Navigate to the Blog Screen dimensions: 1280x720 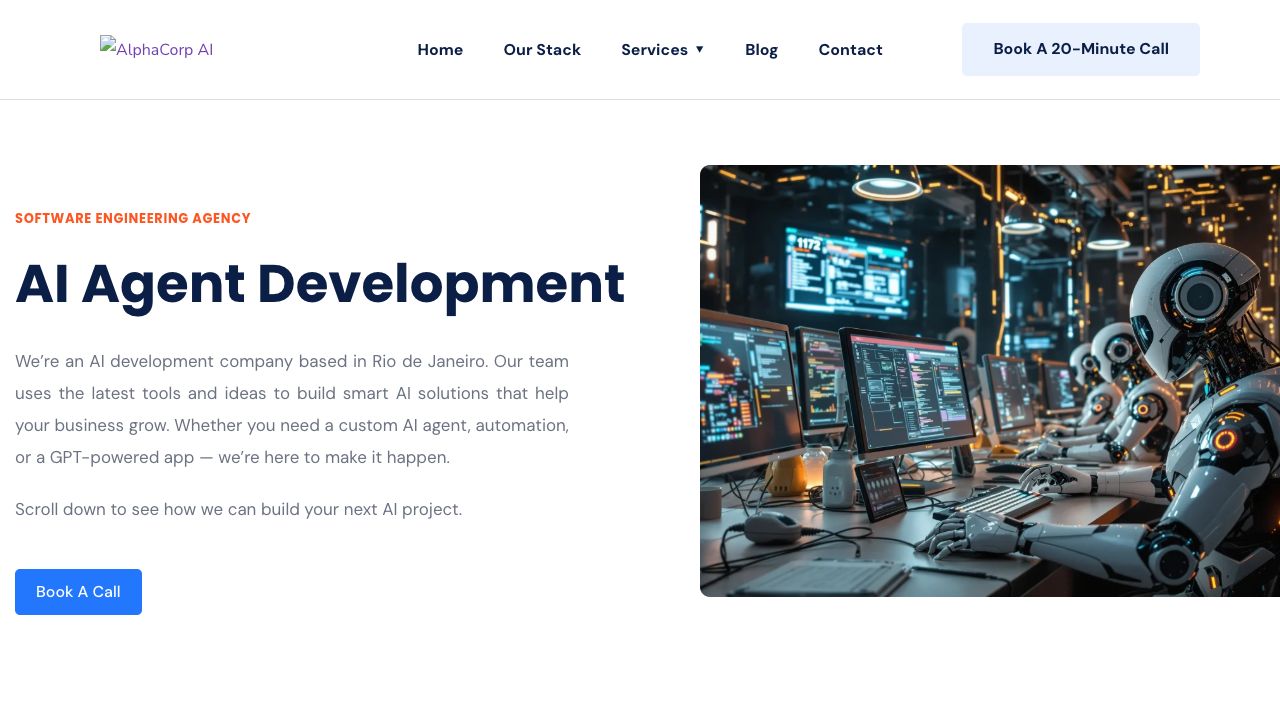coord(761,50)
